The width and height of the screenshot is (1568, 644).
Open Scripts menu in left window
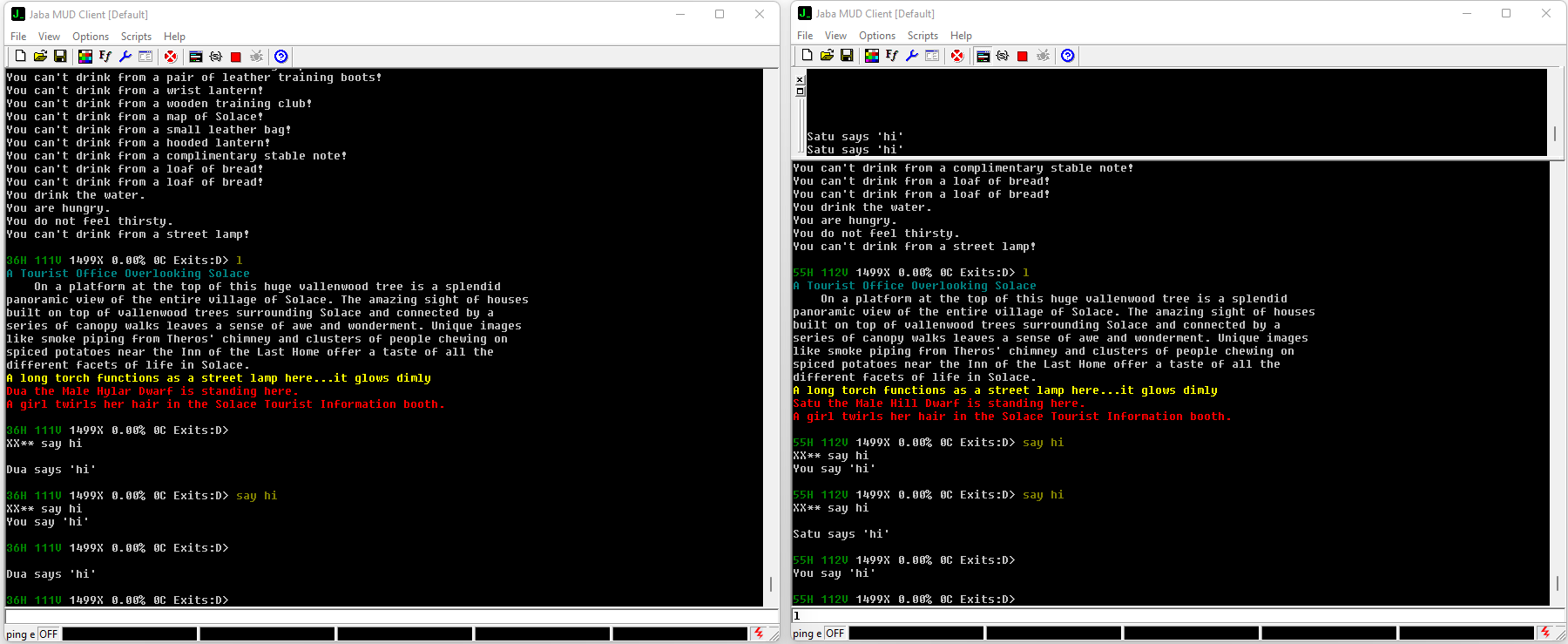pos(136,37)
